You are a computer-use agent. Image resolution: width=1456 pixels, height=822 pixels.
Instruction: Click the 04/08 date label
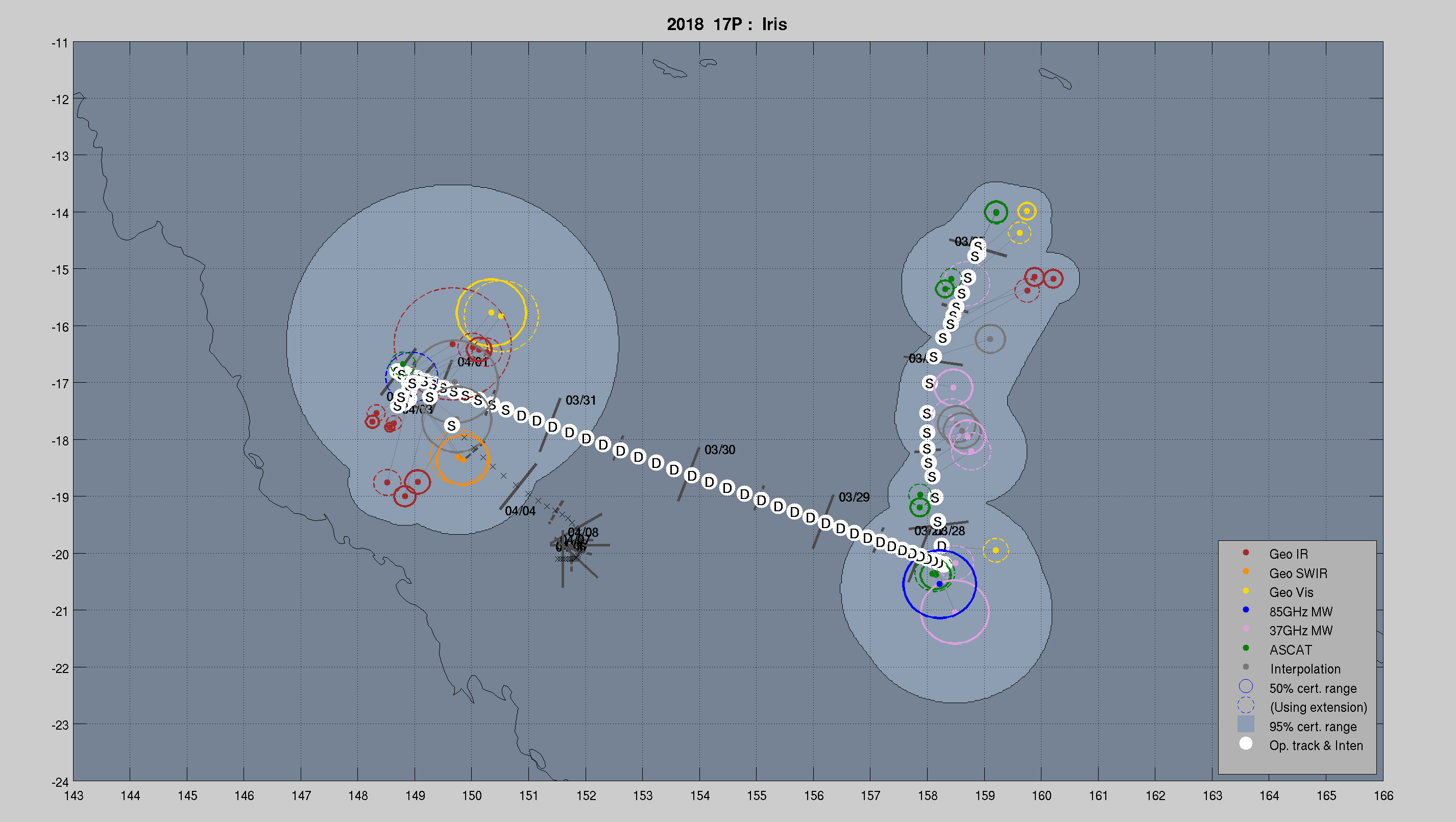584,532
